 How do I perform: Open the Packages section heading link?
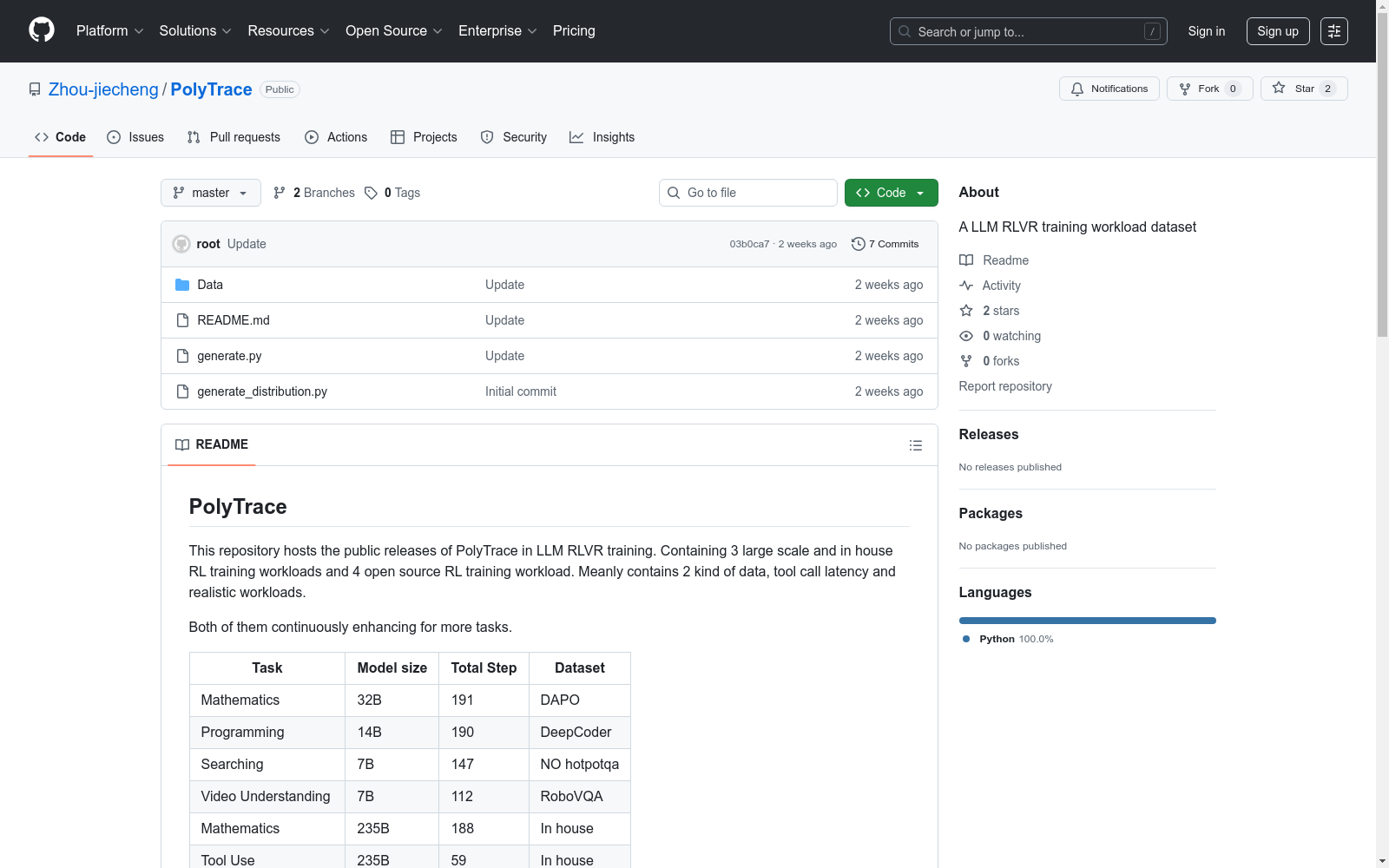point(991,513)
